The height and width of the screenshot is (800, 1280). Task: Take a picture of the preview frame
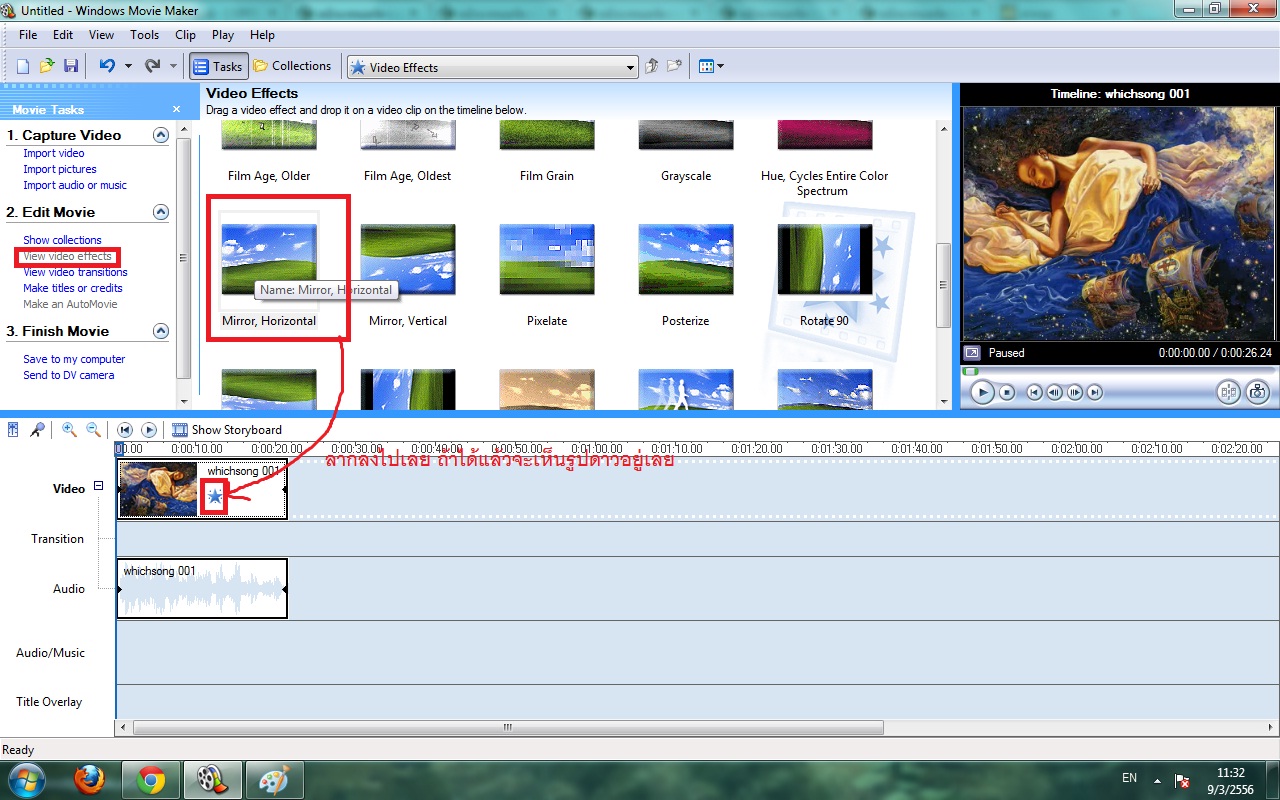[1257, 393]
